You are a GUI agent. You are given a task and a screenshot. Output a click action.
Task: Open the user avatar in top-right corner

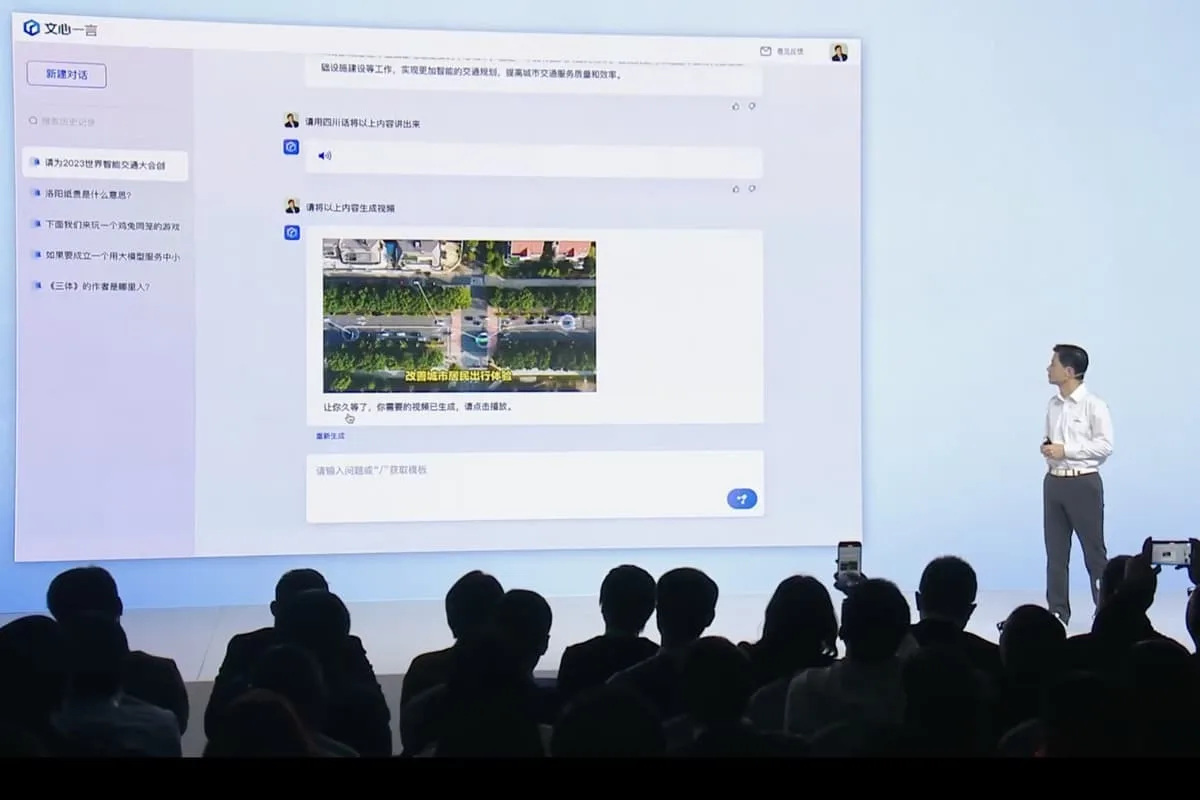839,52
